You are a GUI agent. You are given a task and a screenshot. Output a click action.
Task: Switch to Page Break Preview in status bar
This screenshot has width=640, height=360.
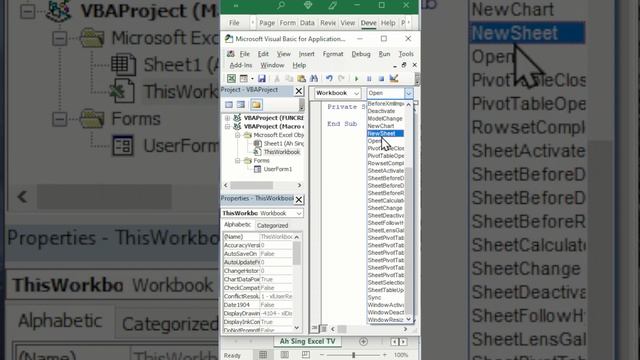[x=305, y=355]
